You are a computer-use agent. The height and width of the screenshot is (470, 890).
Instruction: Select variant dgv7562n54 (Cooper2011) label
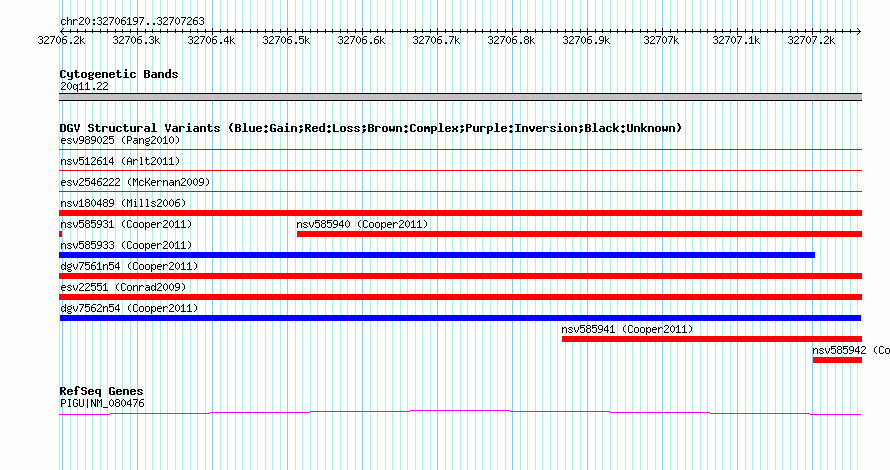coord(129,308)
